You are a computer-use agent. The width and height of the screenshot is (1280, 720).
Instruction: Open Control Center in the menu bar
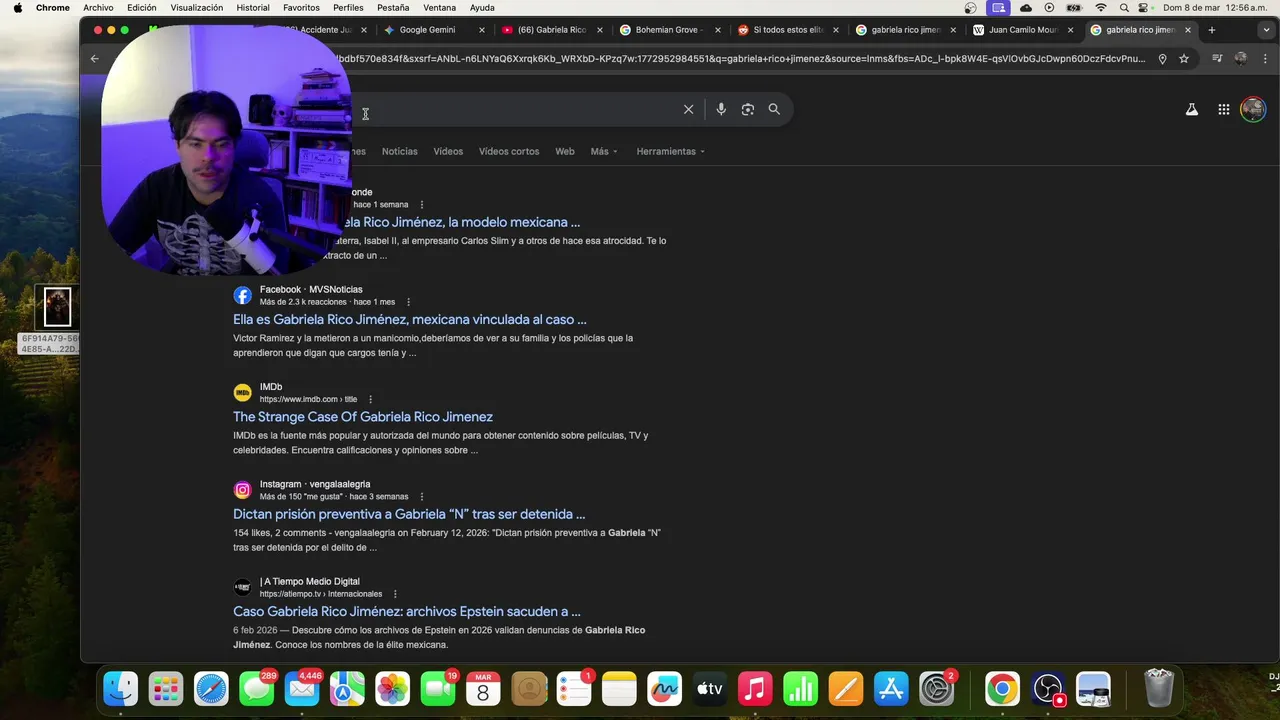point(1145,7)
